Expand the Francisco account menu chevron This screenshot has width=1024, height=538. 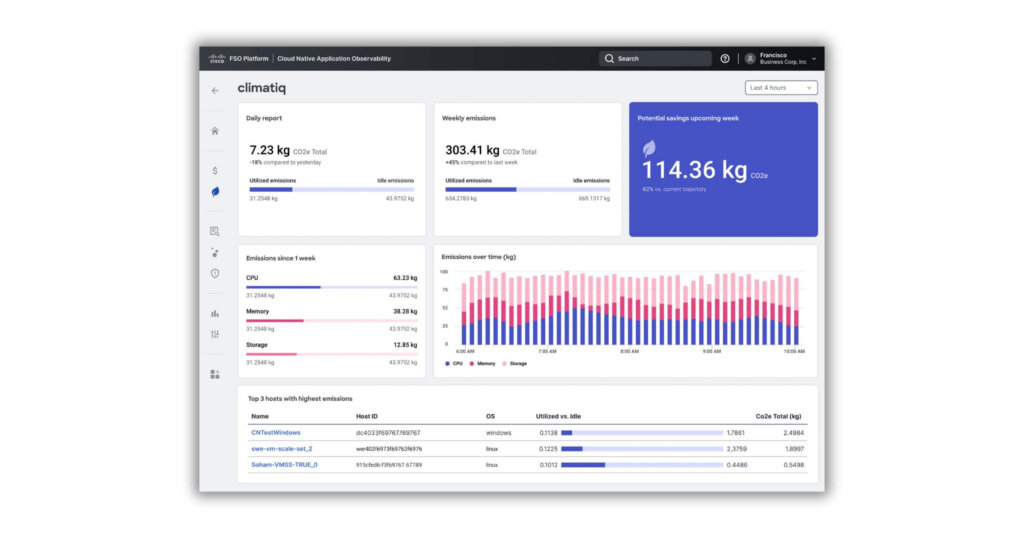click(x=814, y=59)
